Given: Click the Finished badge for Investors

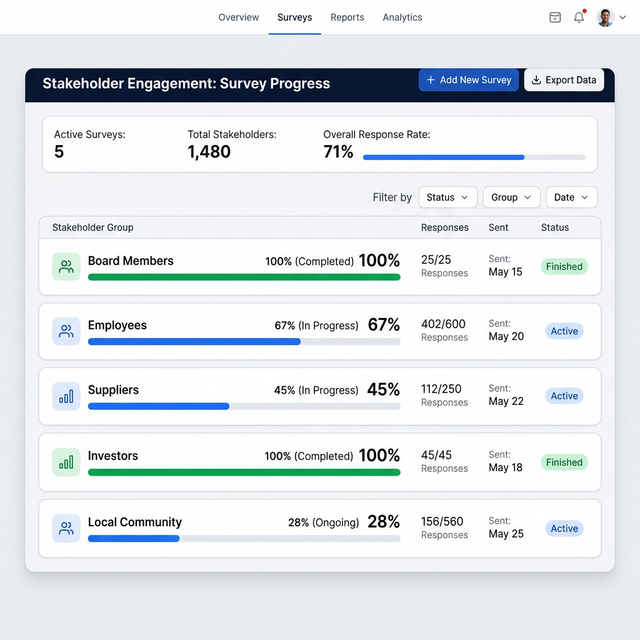Looking at the screenshot, I should [x=564, y=462].
